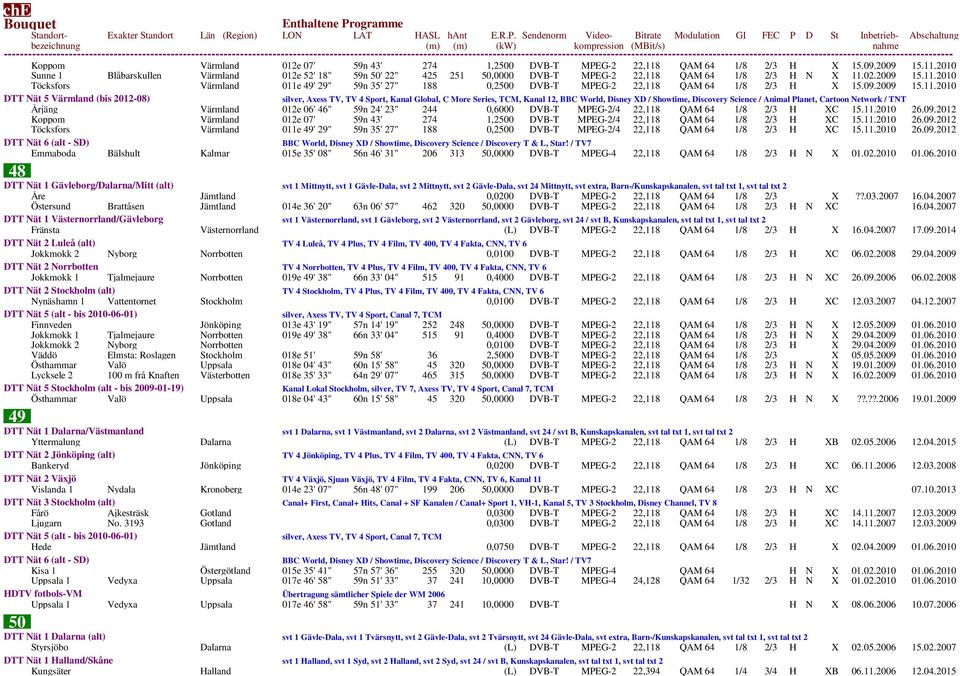Click the green channel 49 badge

pyautogui.click(x=17, y=416)
